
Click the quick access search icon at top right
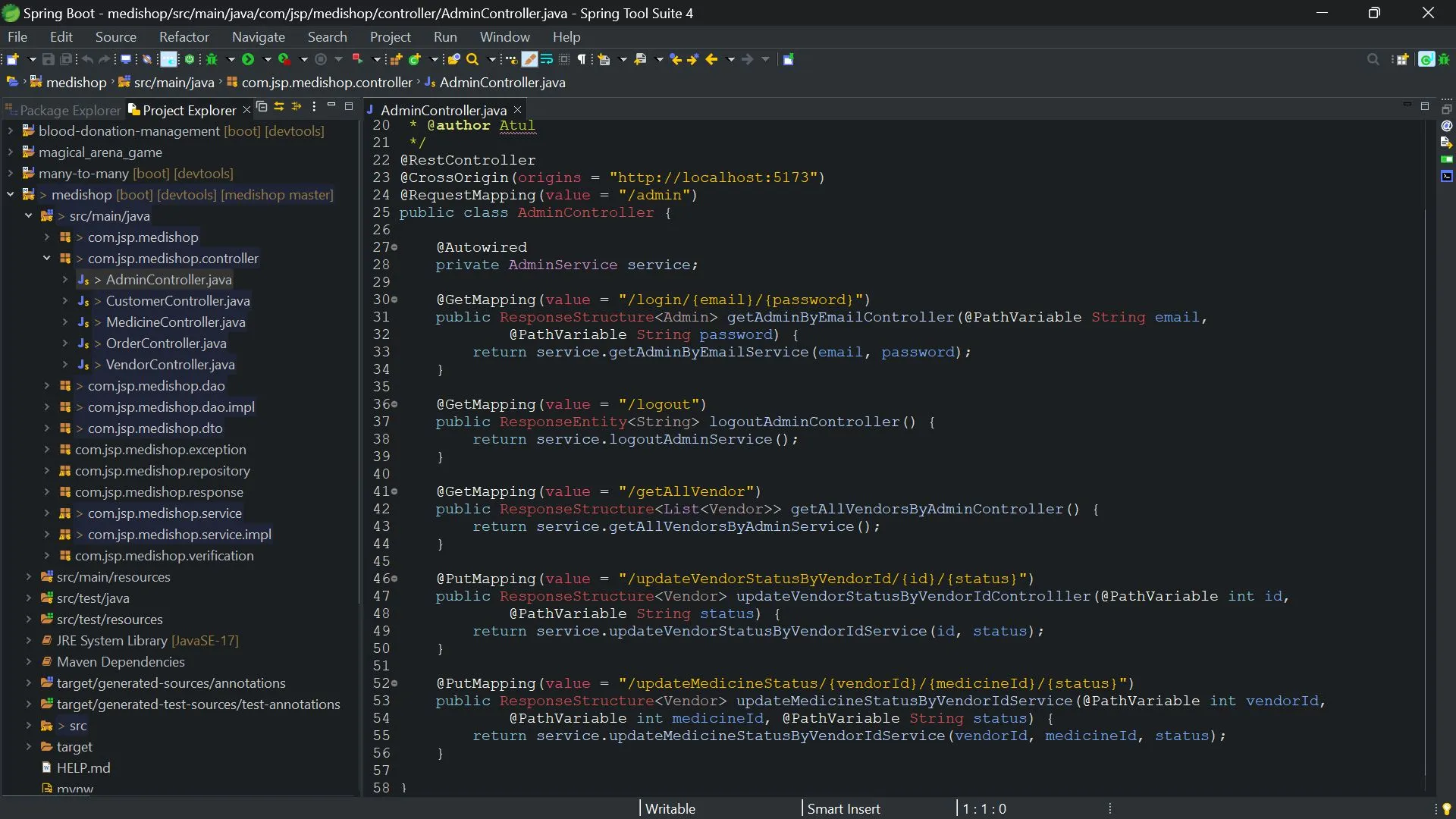[x=1373, y=59]
